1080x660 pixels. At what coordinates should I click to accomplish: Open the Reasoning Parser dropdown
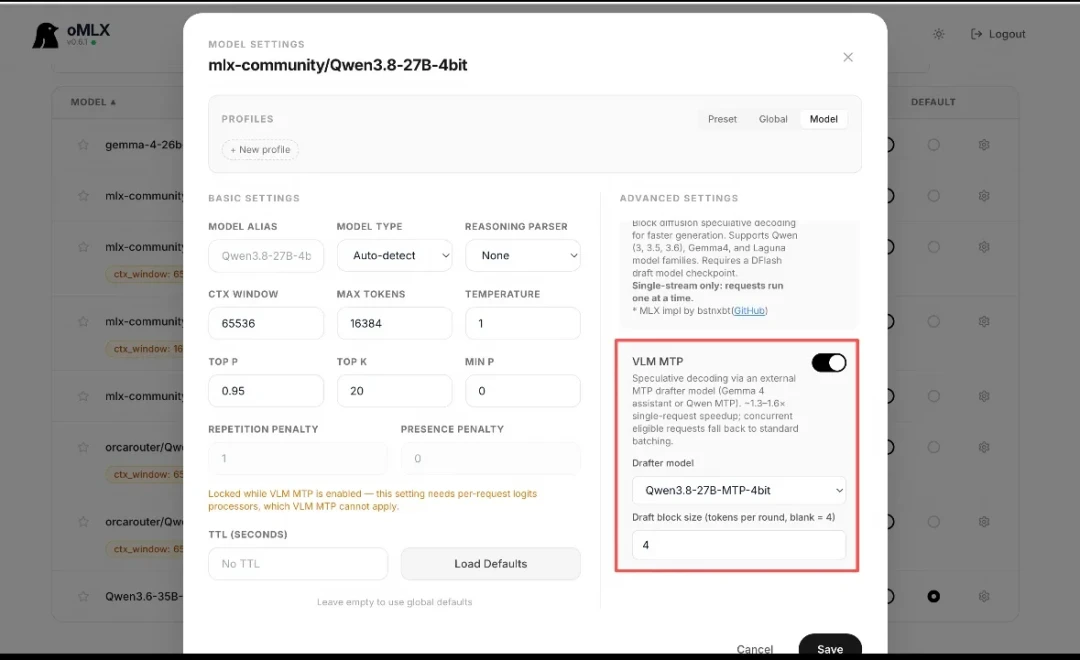click(523, 256)
